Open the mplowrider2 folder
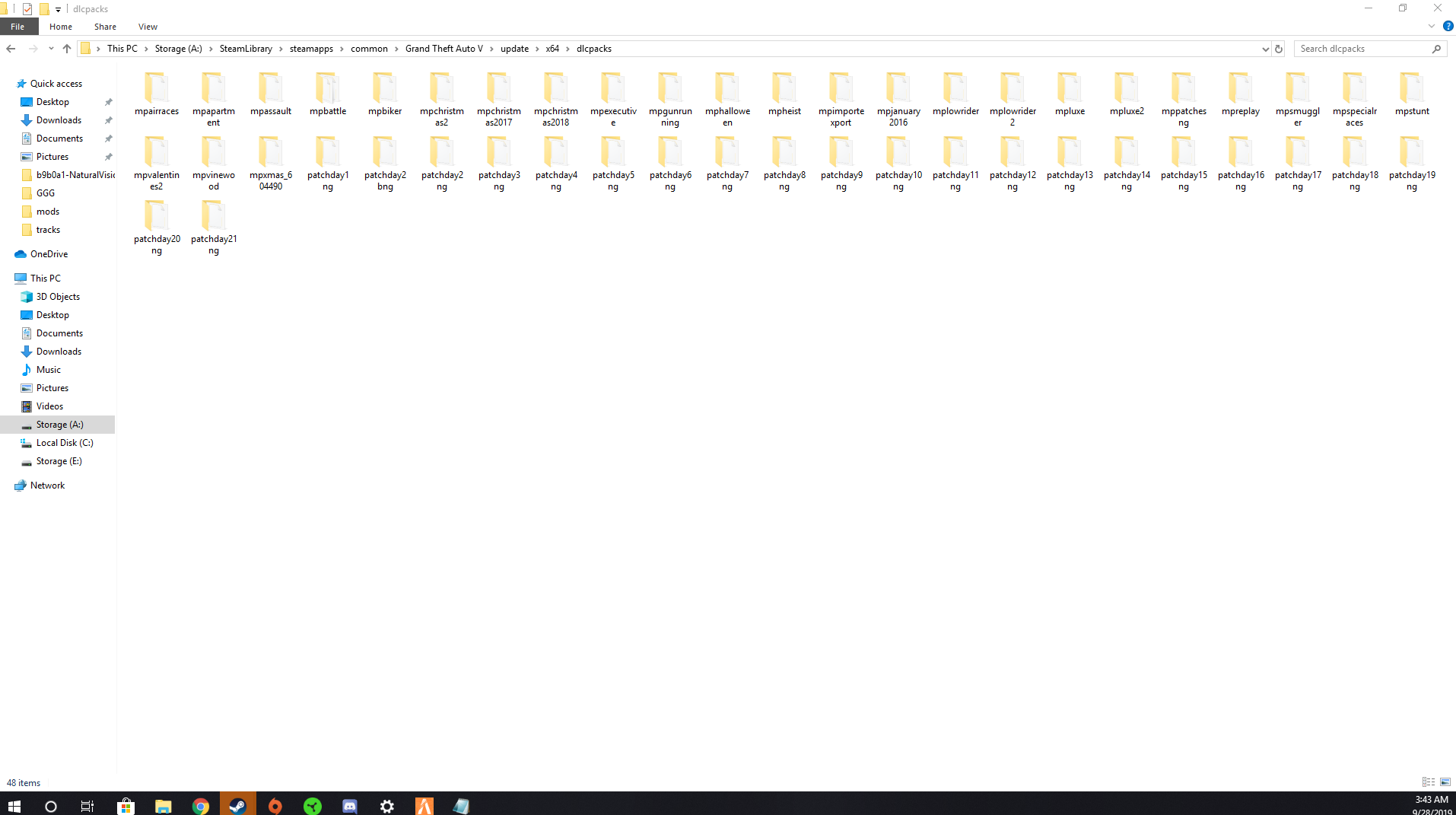The height and width of the screenshot is (815, 1456). 1013,99
